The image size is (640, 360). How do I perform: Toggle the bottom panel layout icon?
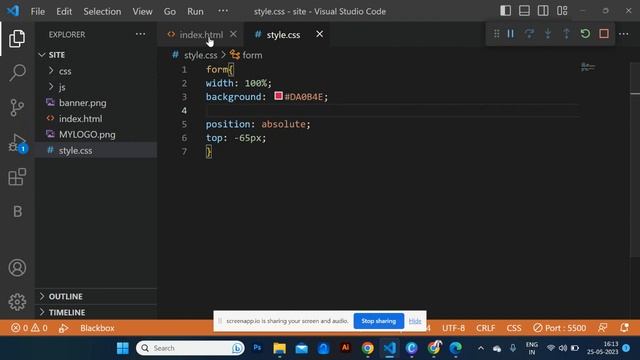coord(524,11)
